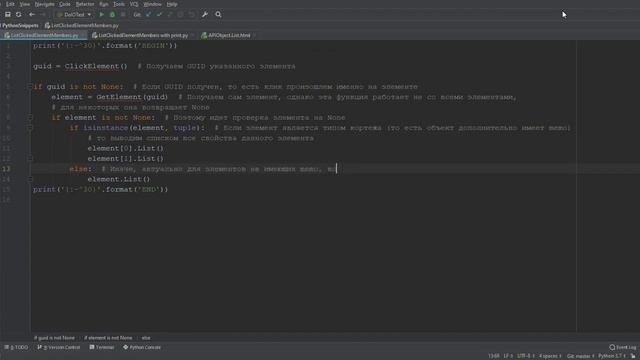Navigate back with the left arrow icon
Image resolution: width=640 pixels, height=360 pixels.
click(x=32, y=14)
